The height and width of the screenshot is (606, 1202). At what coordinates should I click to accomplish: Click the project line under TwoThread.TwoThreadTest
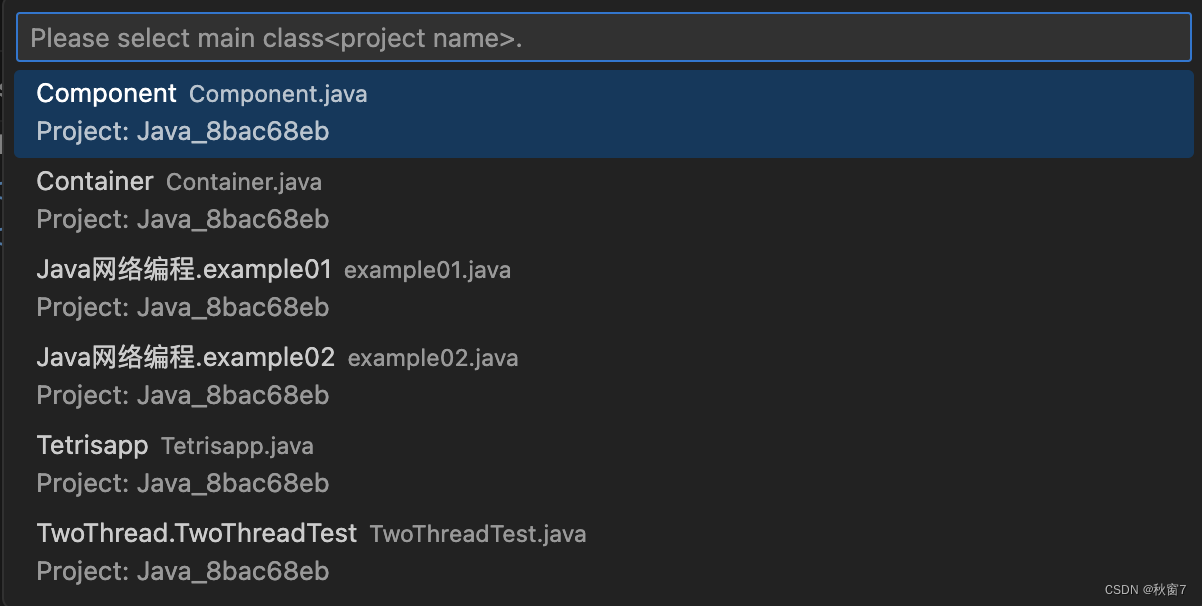point(183,572)
